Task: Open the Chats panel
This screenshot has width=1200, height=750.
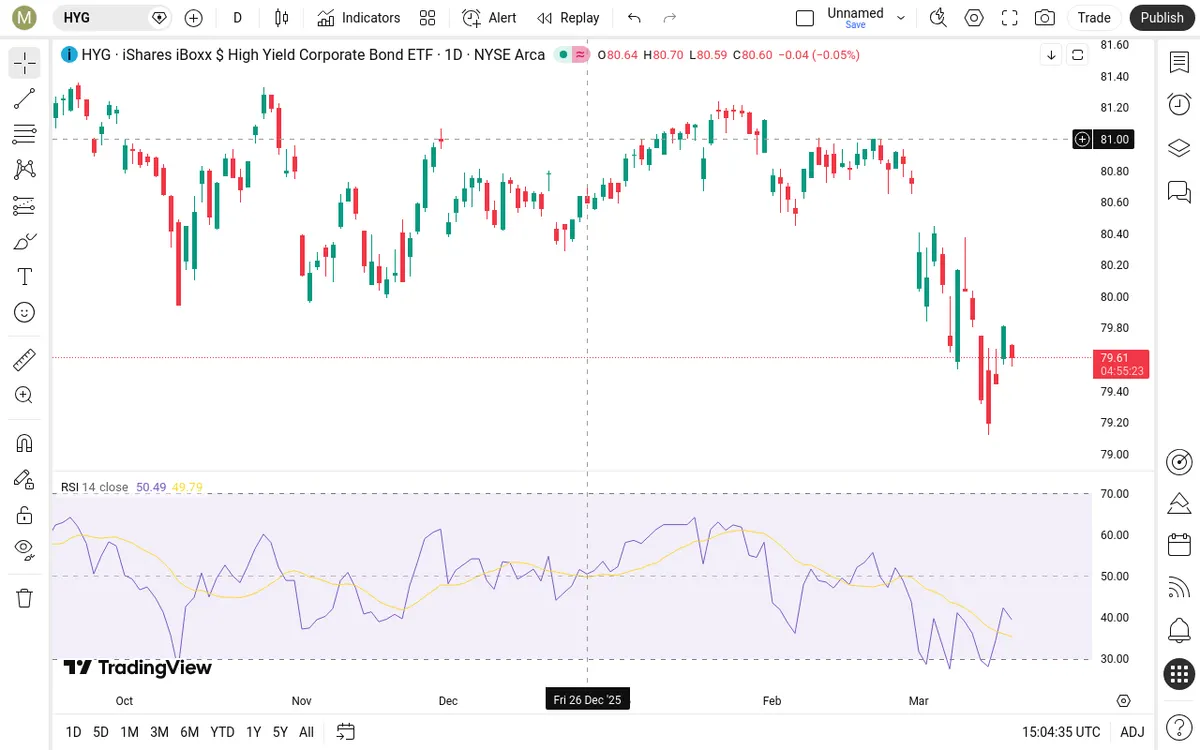Action: (x=1179, y=191)
